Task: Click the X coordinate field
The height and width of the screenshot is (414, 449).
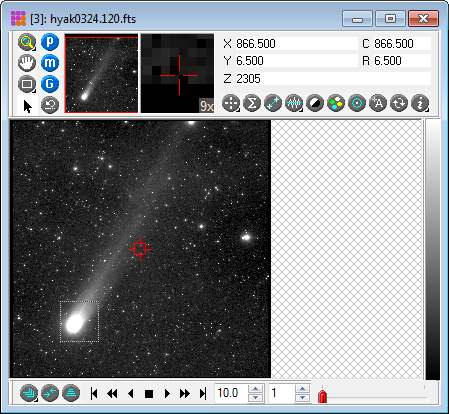Action: tap(297, 44)
